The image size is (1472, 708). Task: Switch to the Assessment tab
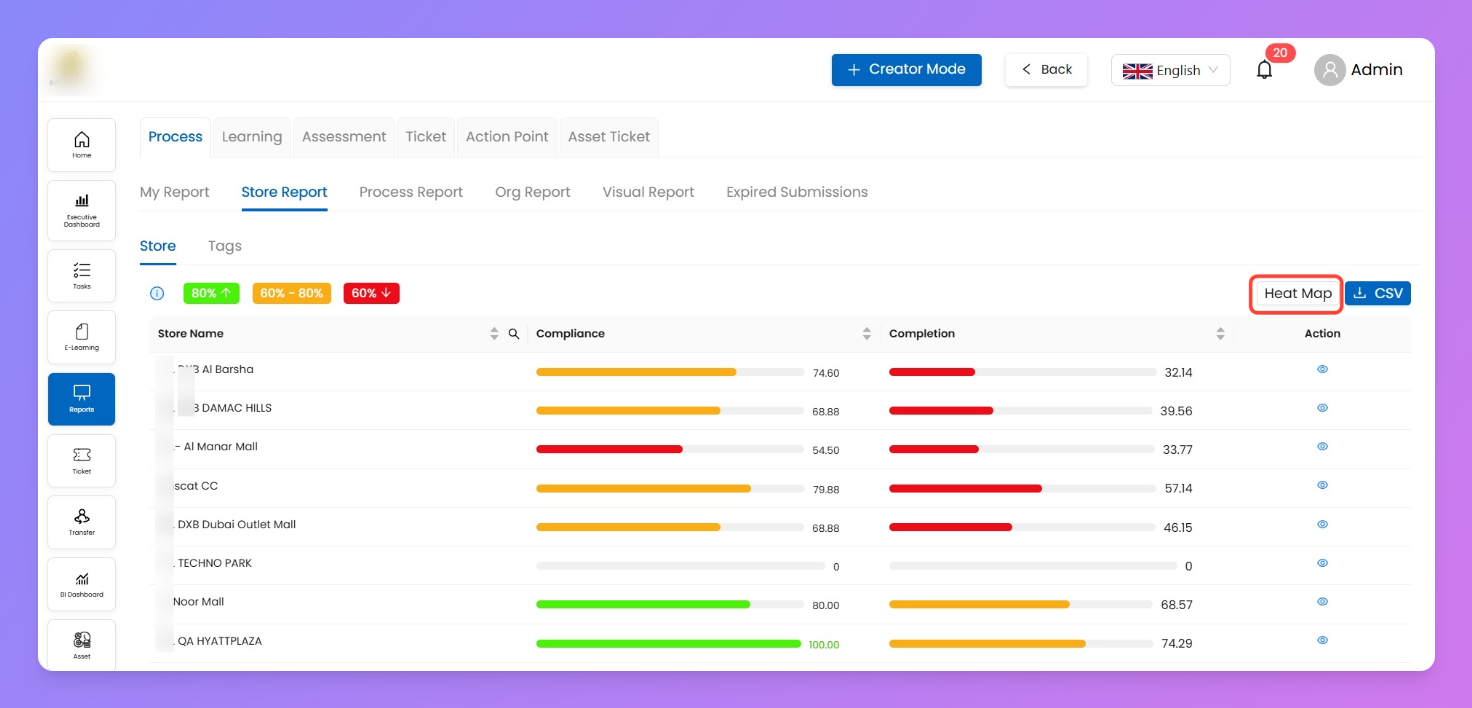tap(344, 137)
